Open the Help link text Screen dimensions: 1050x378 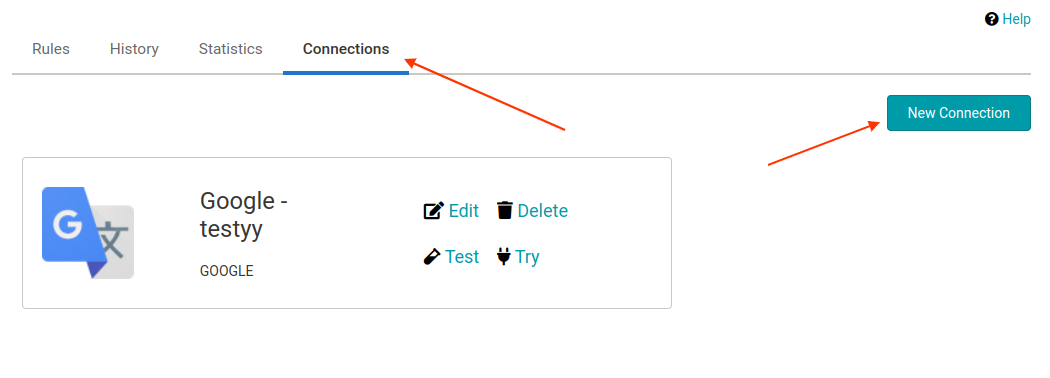(x=1017, y=19)
